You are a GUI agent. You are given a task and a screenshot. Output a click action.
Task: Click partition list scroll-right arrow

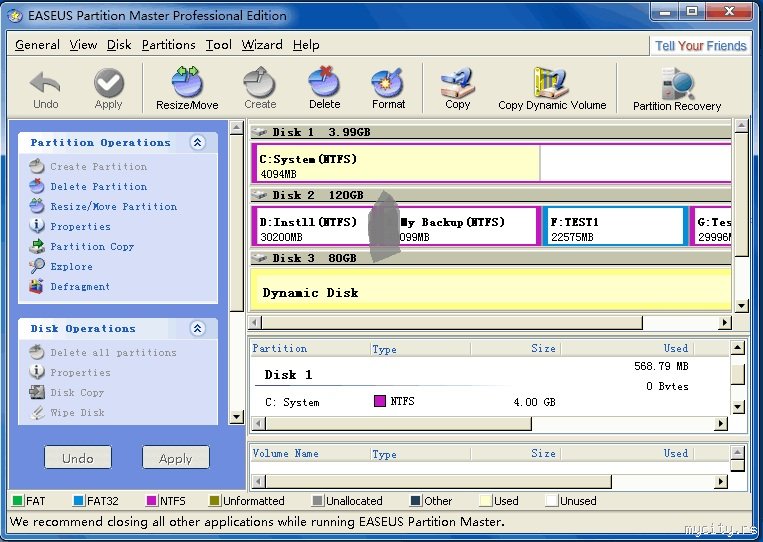click(721, 424)
